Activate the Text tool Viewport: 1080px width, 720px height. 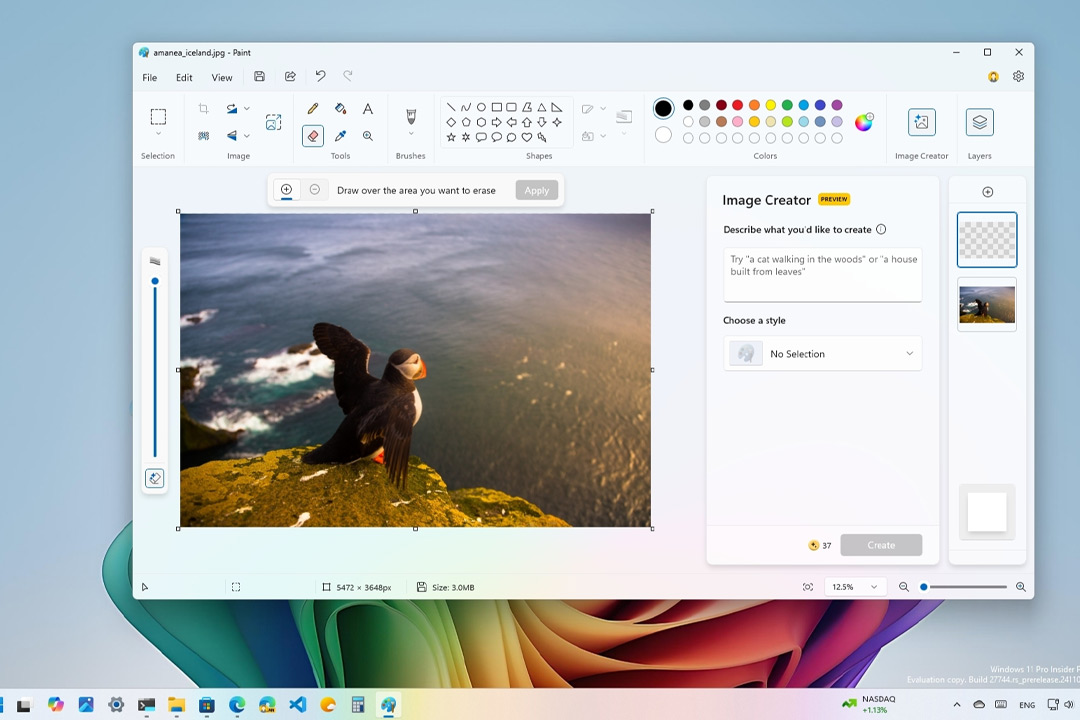(368, 108)
